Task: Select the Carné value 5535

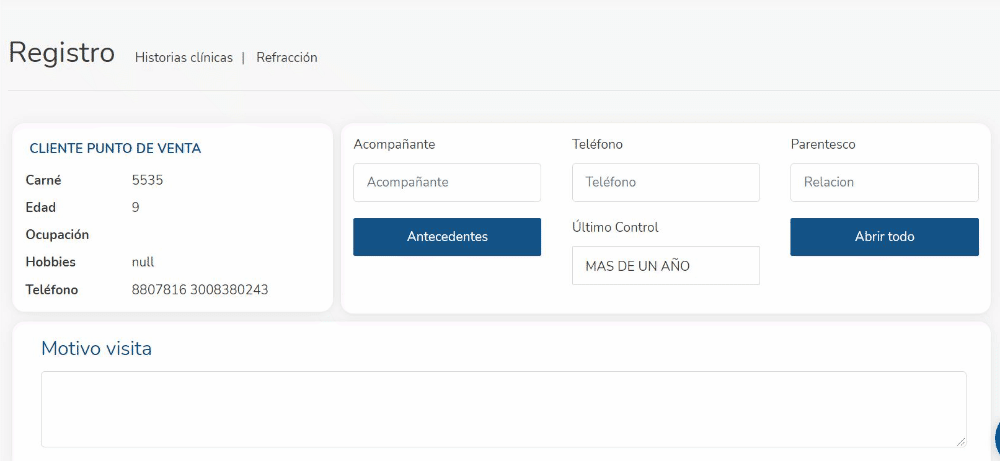Action: pyautogui.click(x=147, y=180)
